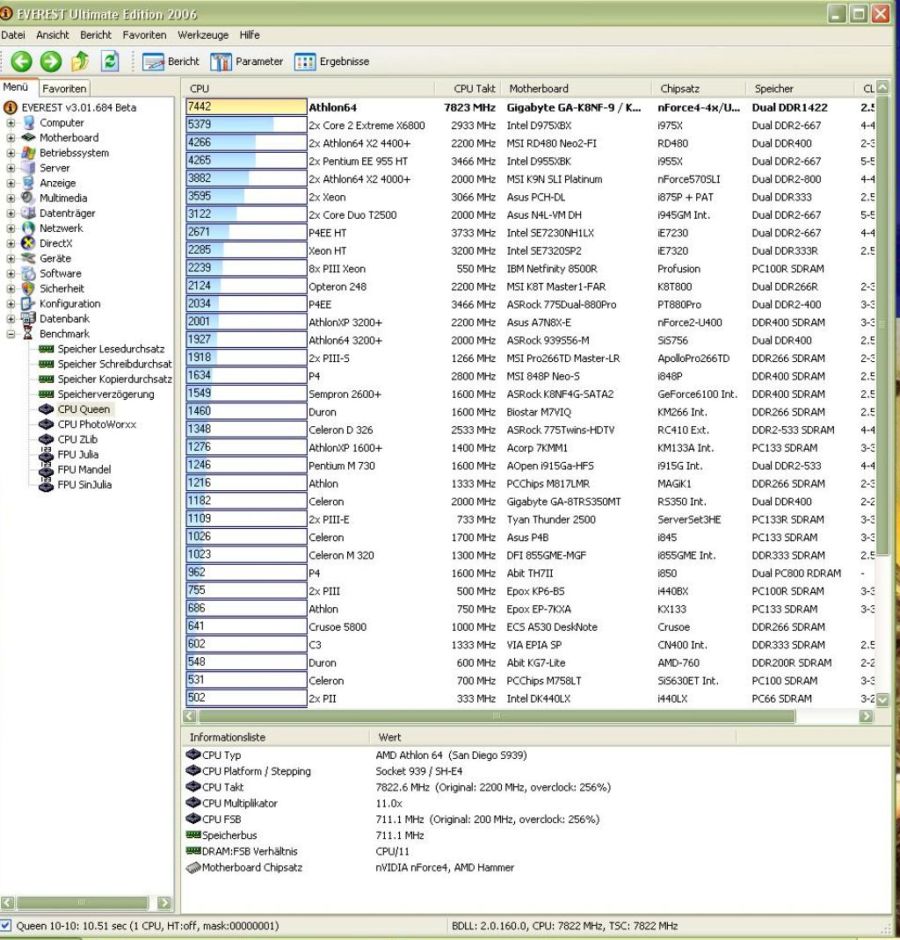Select the Multimedia speaker icon

[28, 198]
